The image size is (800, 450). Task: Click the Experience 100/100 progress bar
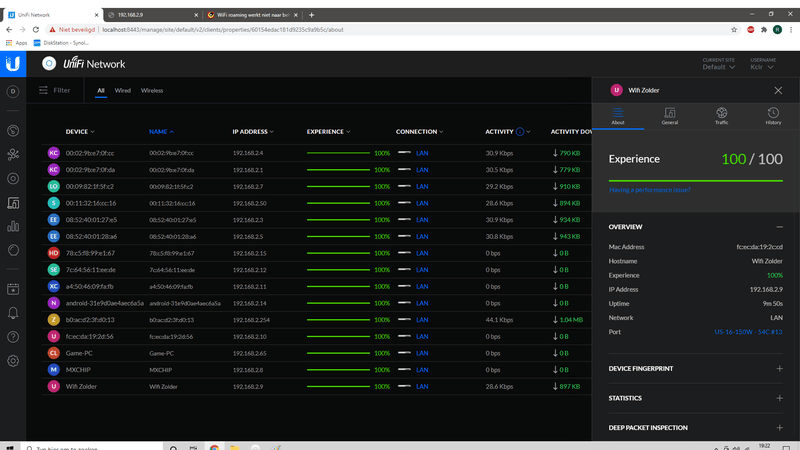coord(695,181)
